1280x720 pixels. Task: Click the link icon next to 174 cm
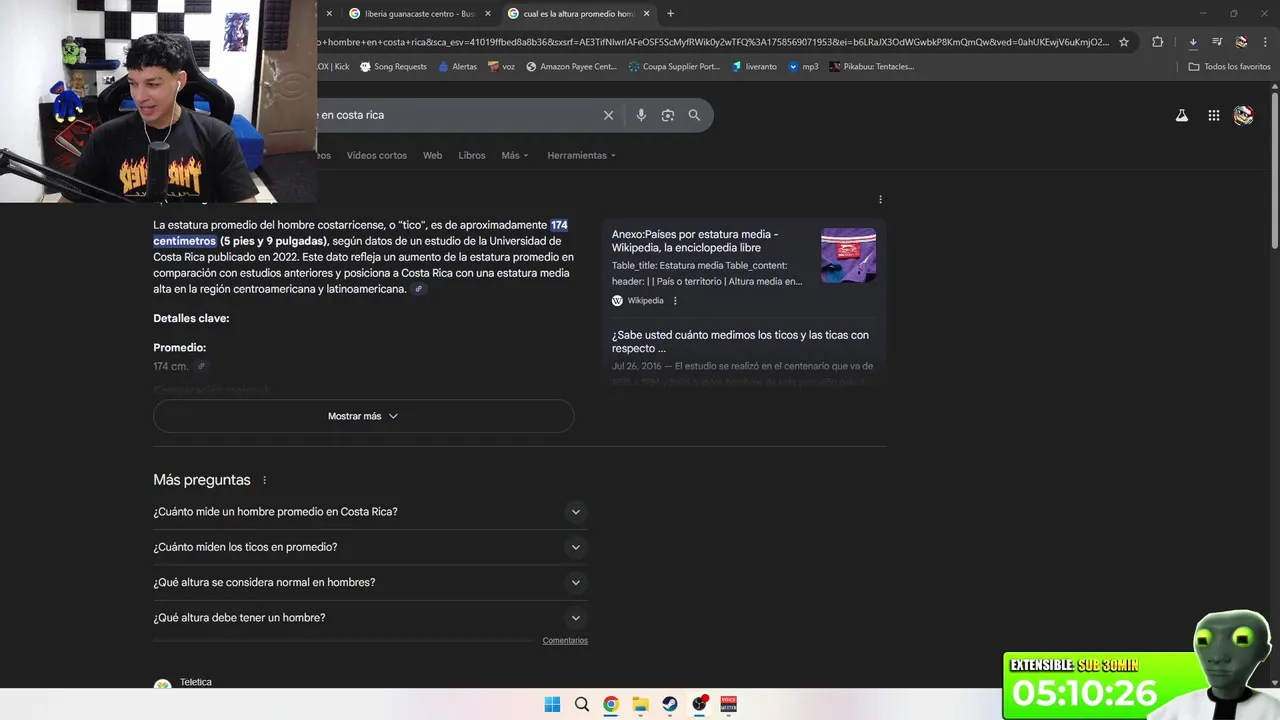tap(201, 366)
